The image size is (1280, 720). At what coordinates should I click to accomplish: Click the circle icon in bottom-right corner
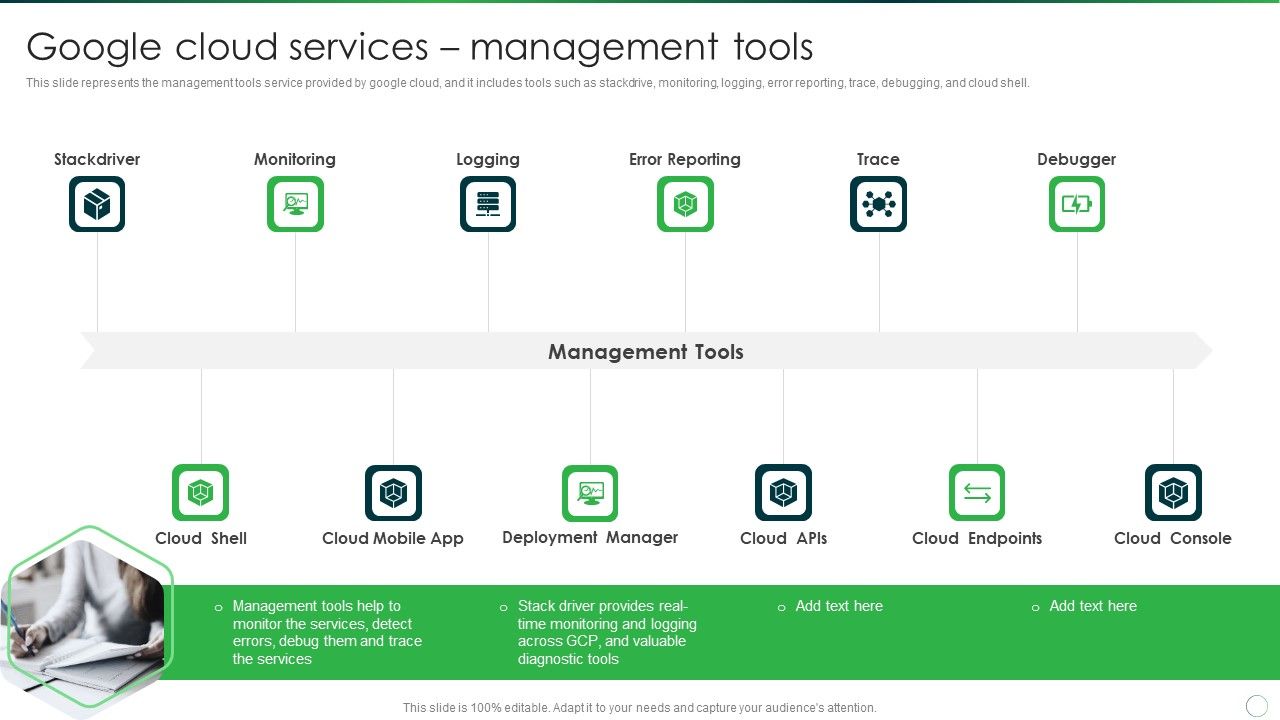[1257, 706]
